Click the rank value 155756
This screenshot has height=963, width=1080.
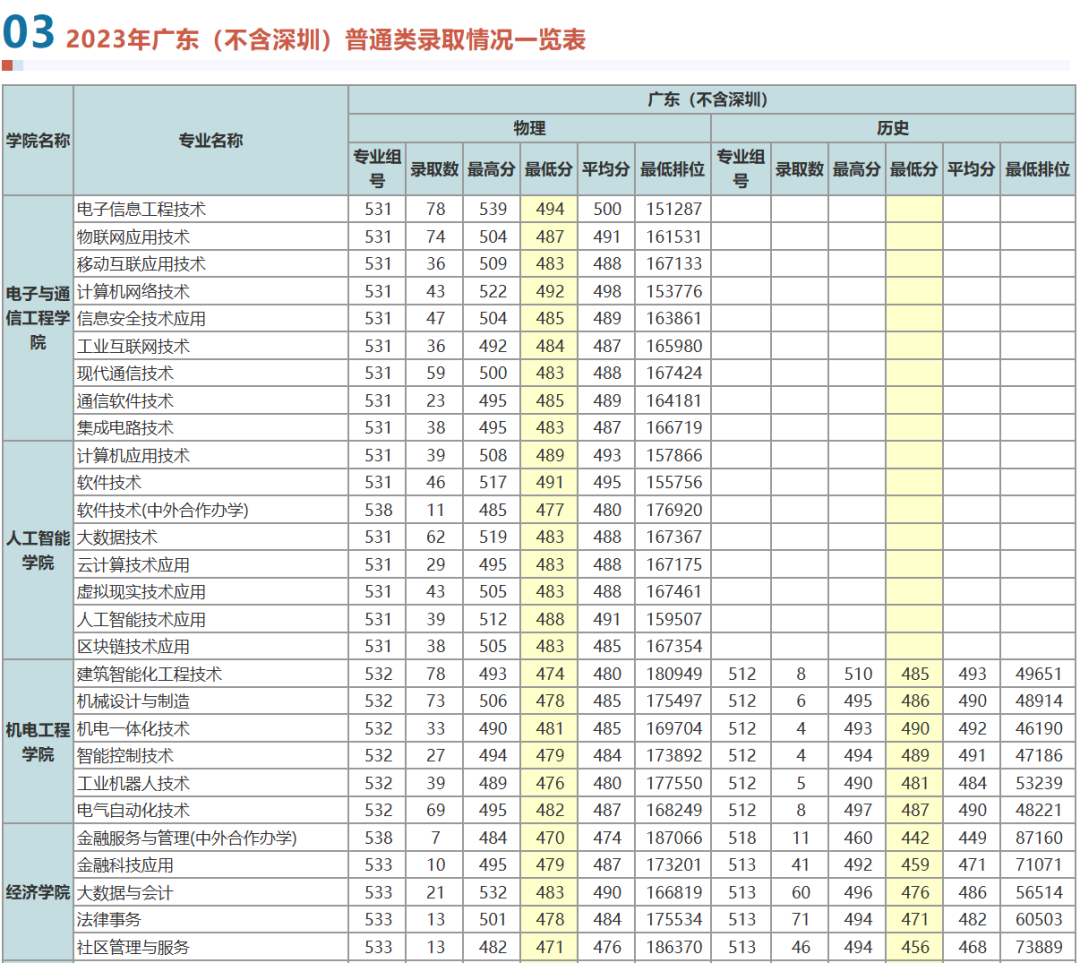674,483
